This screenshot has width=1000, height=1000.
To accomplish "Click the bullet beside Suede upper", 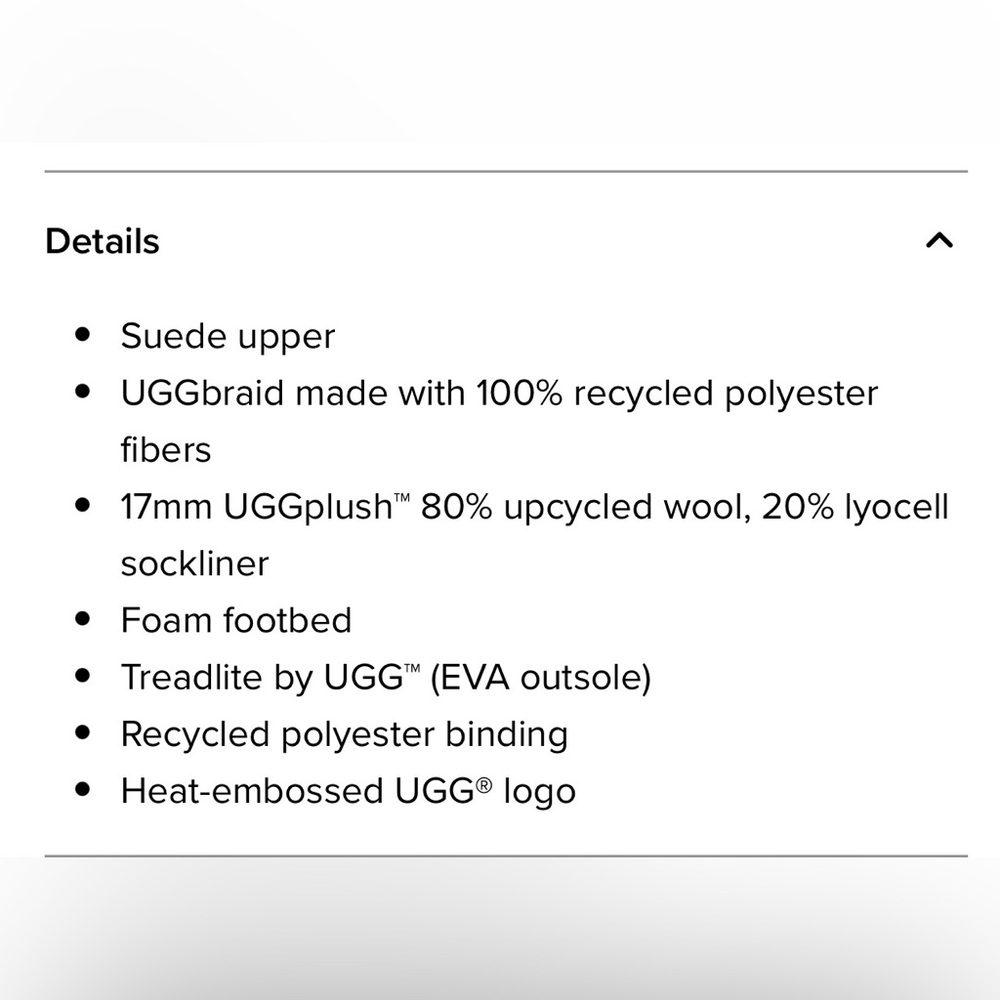I will [x=83, y=334].
